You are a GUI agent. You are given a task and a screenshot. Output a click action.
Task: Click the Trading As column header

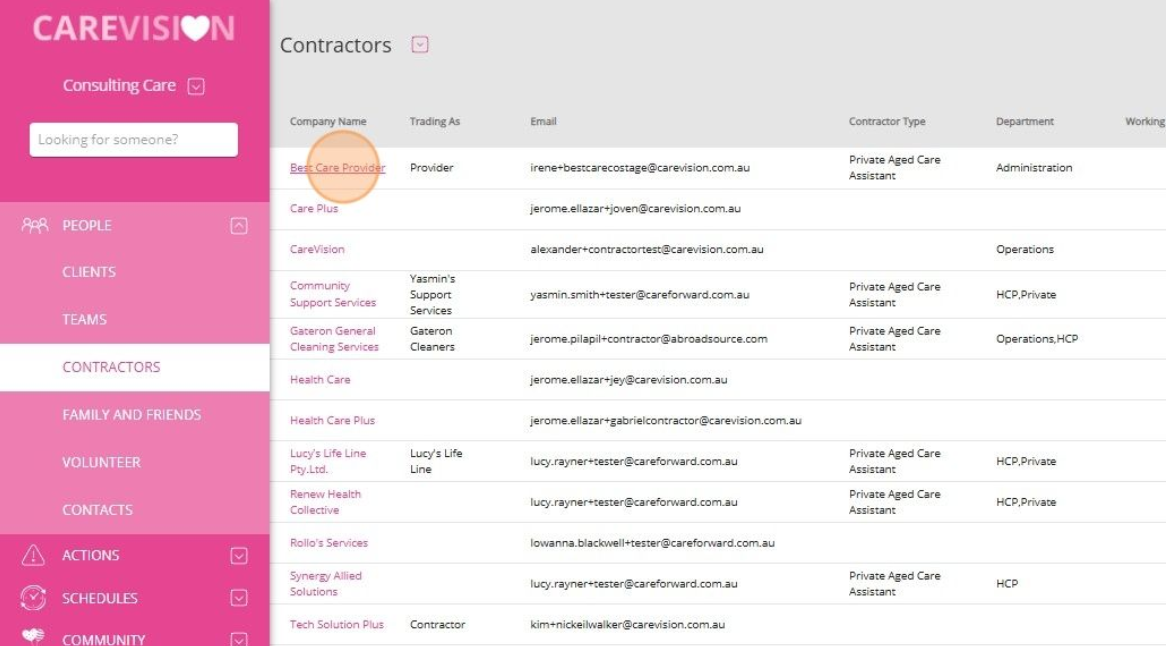coord(435,122)
